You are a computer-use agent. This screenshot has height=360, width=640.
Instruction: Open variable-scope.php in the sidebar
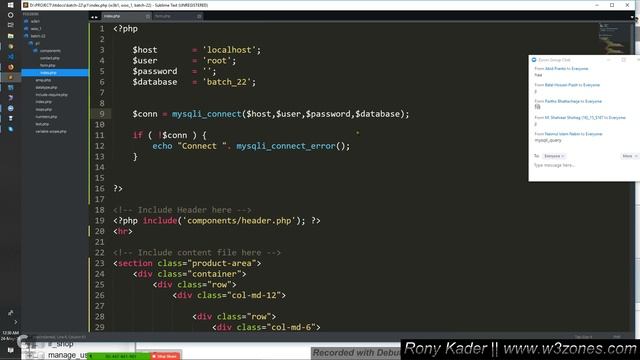click(51, 131)
